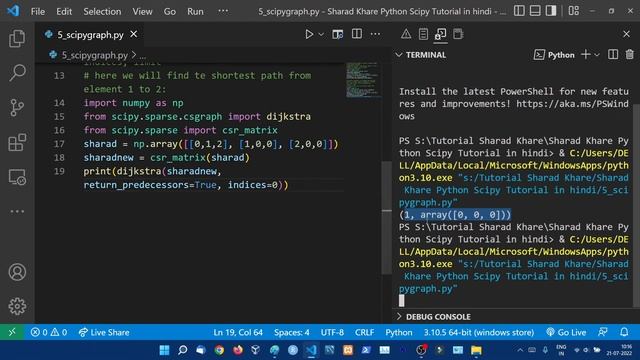Open the View menu
Screen dimensions: 640x360
click(142, 11)
